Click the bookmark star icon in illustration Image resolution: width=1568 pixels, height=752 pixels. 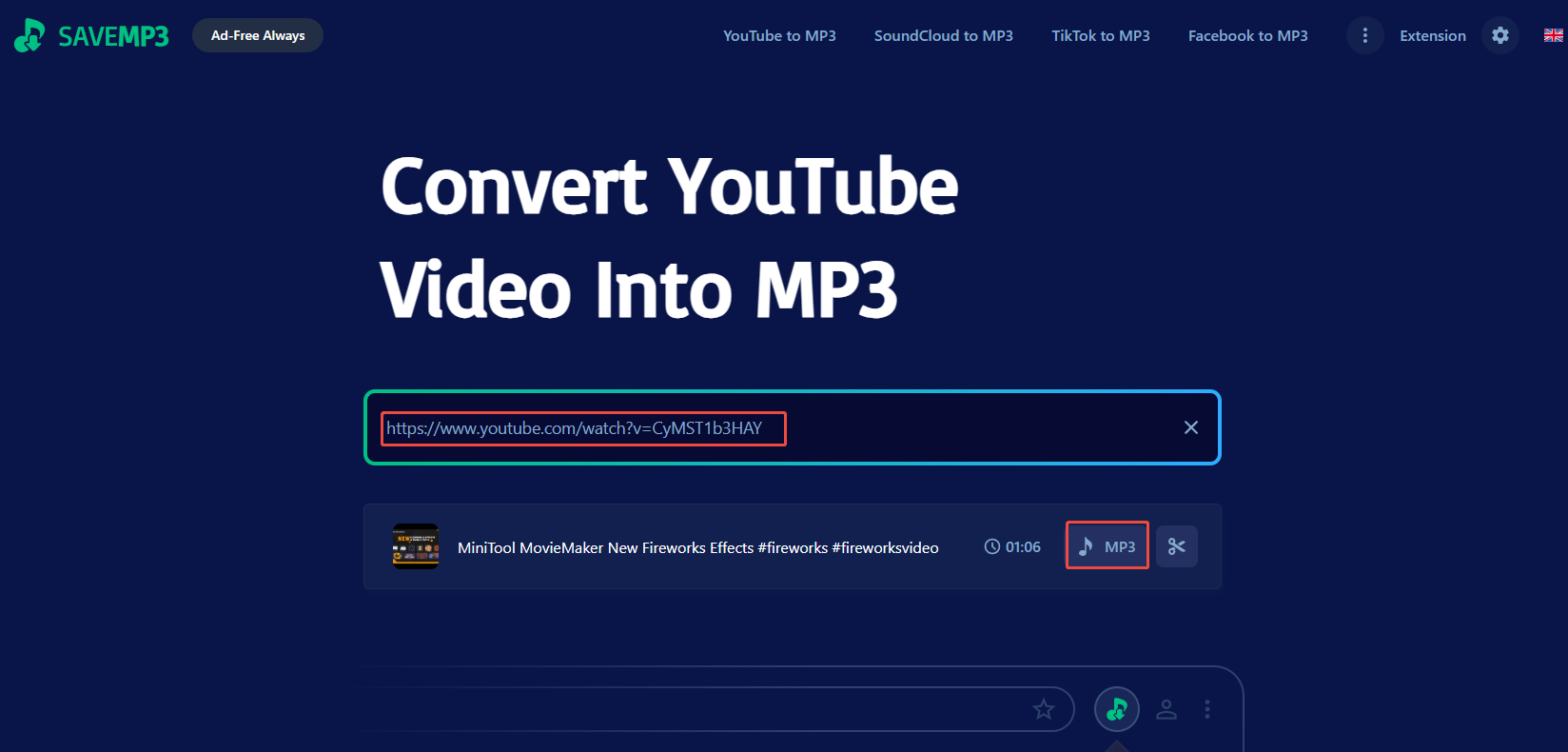[x=1044, y=709]
